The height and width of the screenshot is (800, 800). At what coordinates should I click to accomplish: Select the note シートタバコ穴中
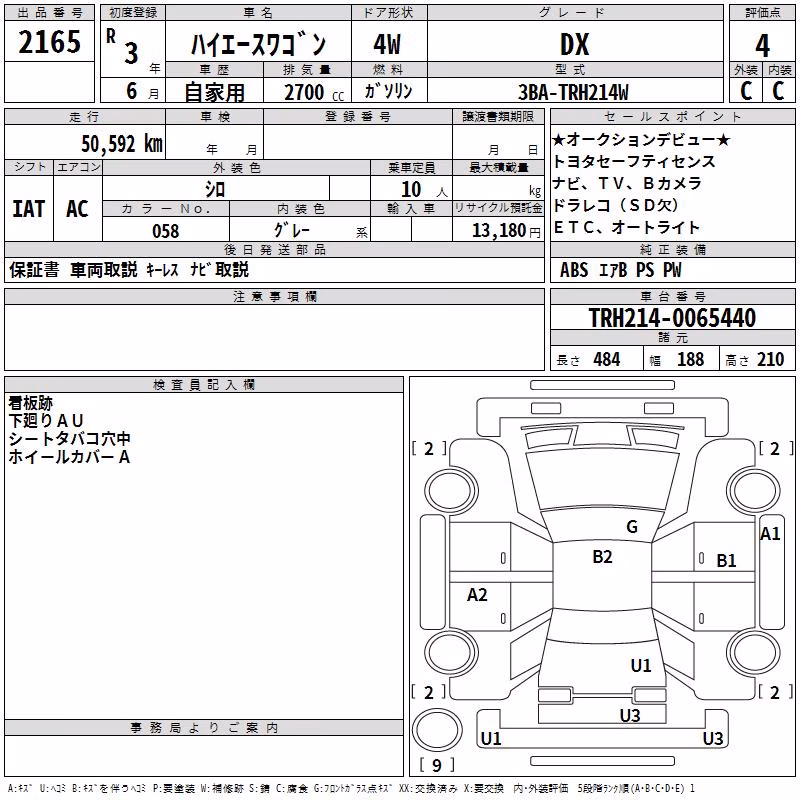point(70,439)
